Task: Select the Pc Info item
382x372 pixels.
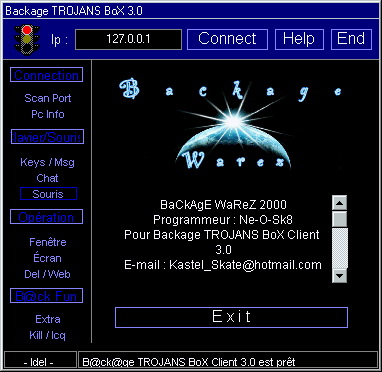Action: click(x=48, y=114)
